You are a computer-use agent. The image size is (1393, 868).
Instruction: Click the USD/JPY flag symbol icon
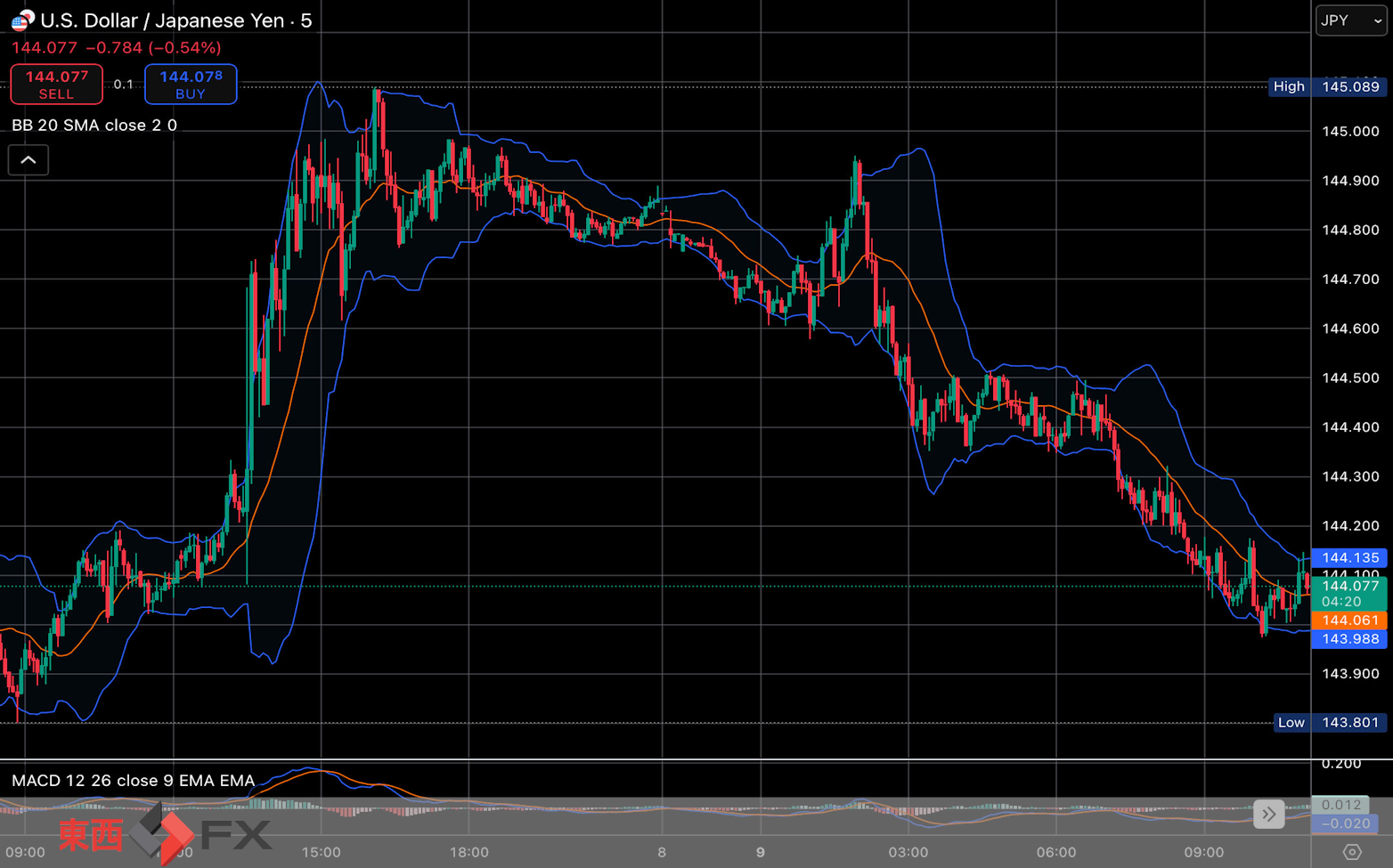pos(22,20)
